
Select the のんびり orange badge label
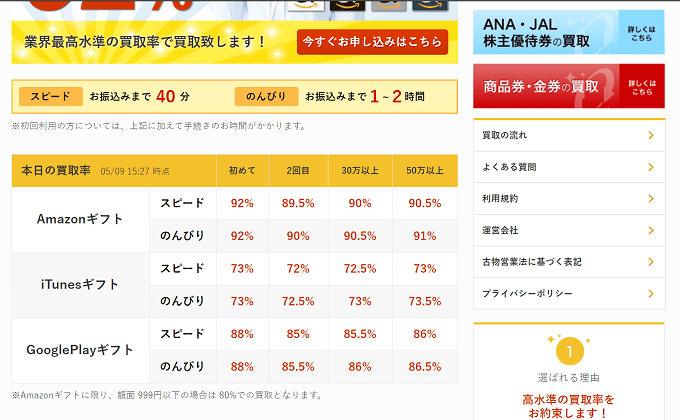coord(266,96)
